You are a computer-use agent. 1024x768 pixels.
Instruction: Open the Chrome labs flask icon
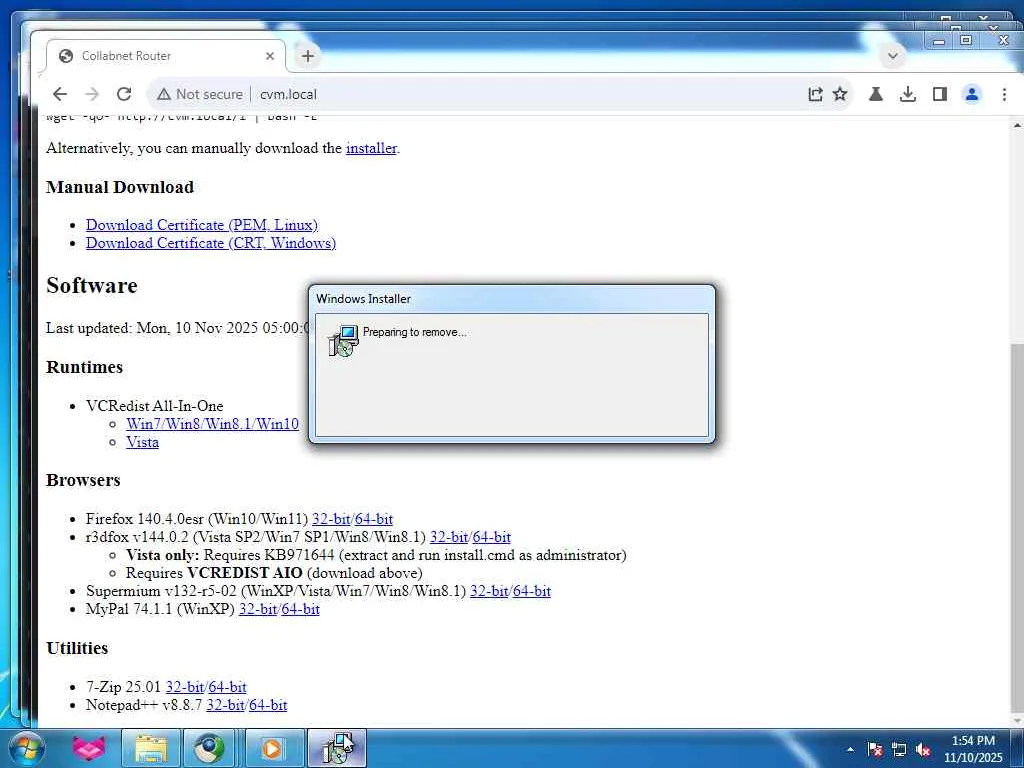[x=876, y=94]
